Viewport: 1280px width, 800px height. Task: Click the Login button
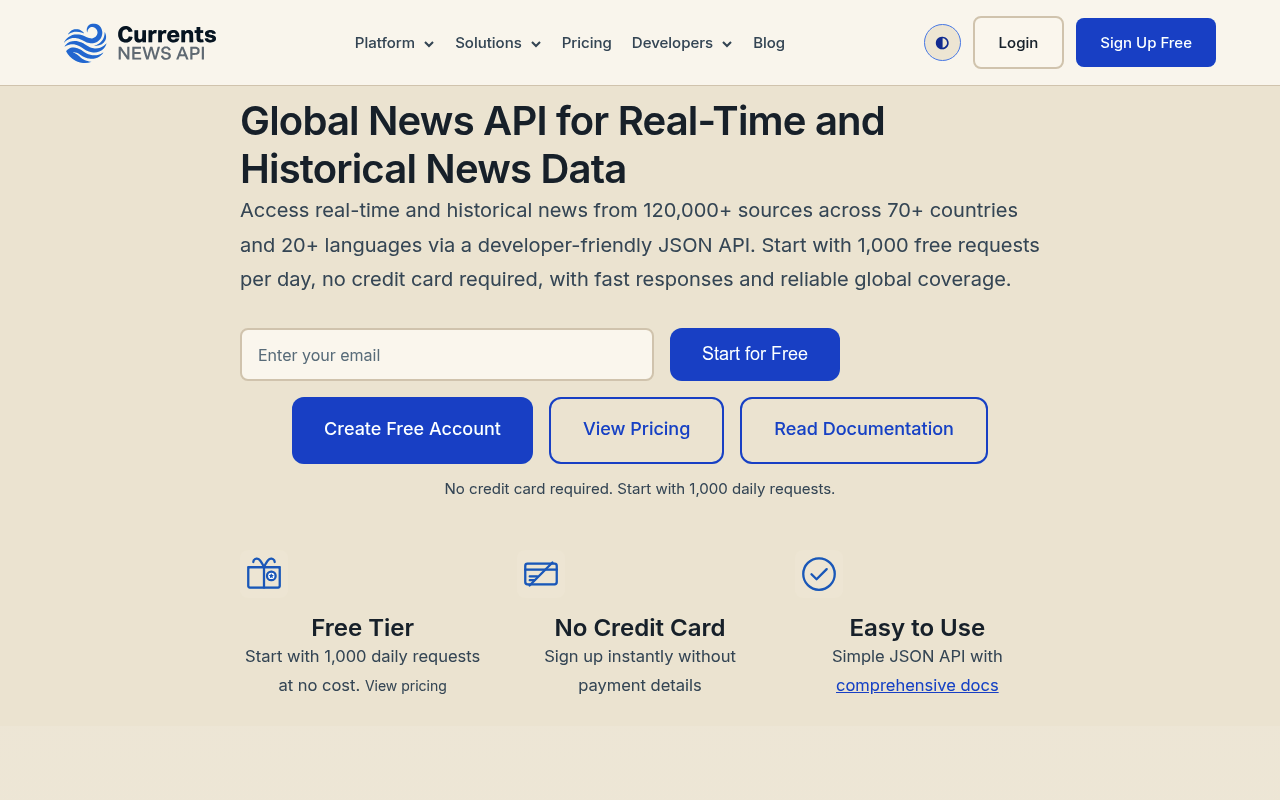tap(1018, 43)
